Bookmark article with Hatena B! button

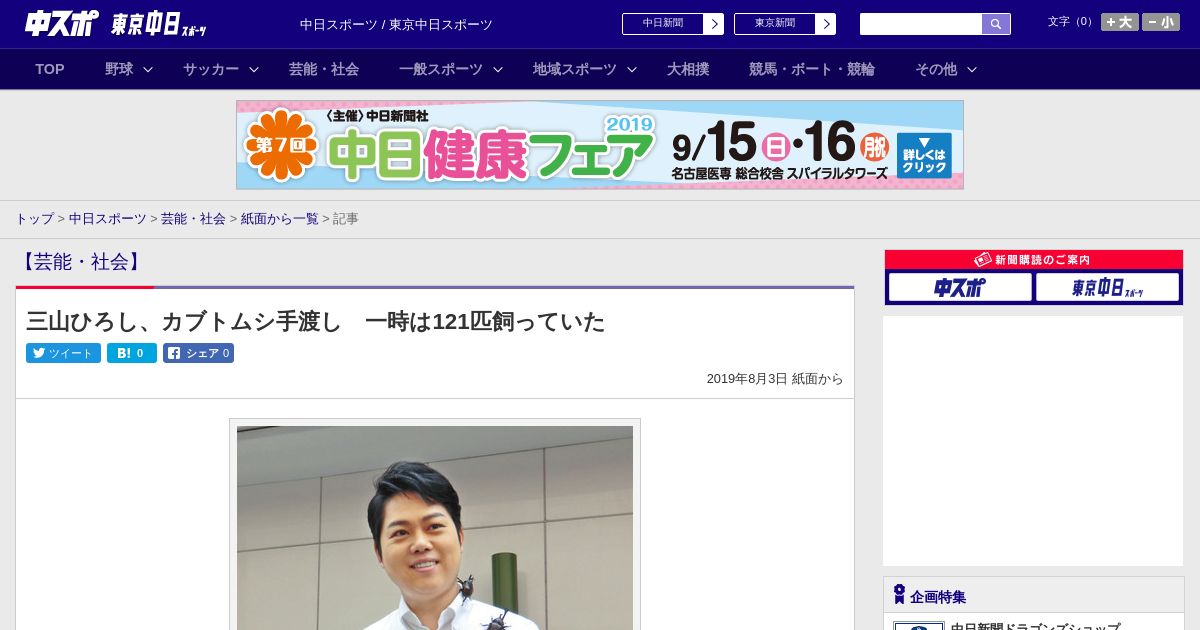pyautogui.click(x=132, y=353)
